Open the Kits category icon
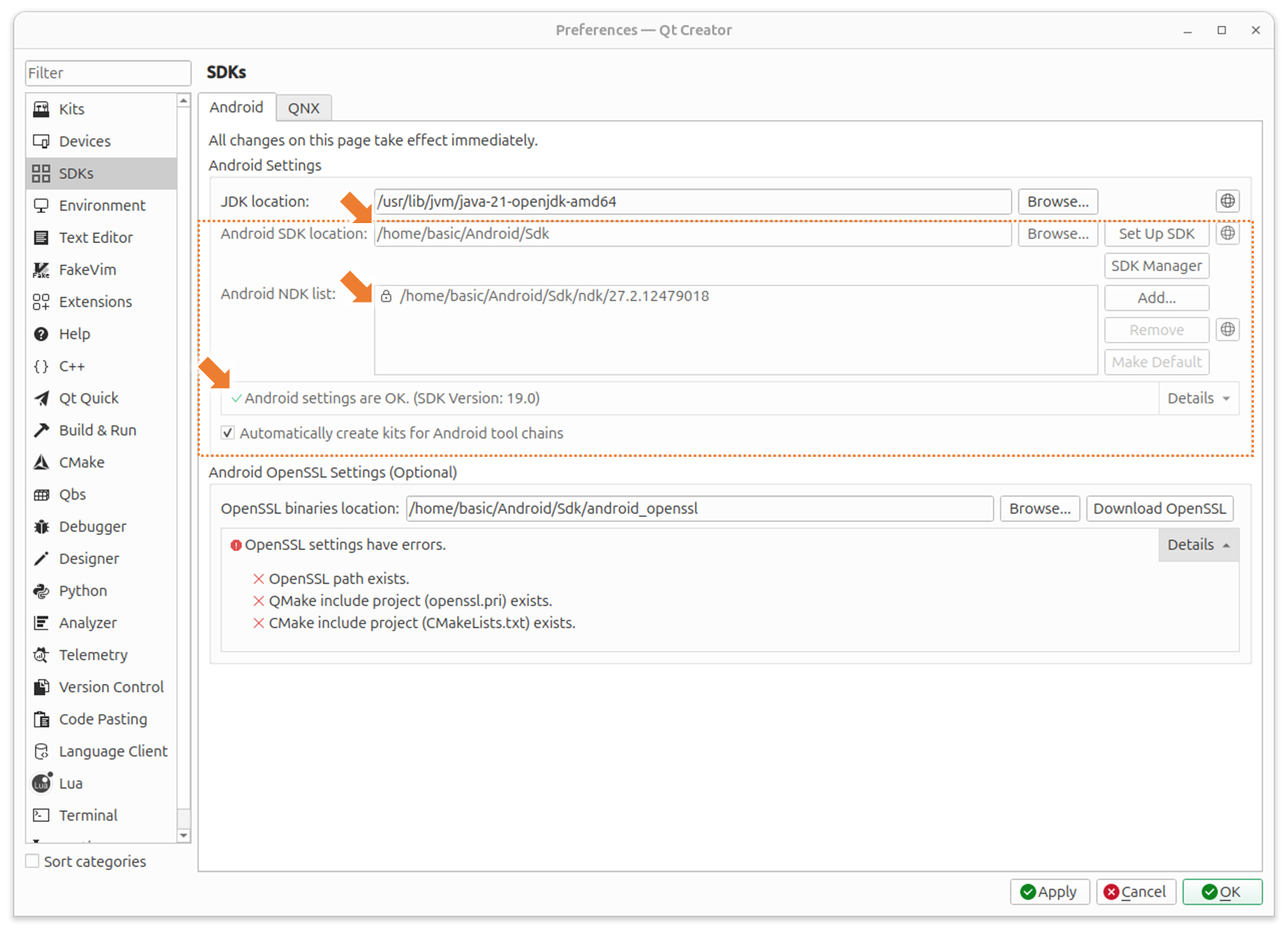 [41, 109]
